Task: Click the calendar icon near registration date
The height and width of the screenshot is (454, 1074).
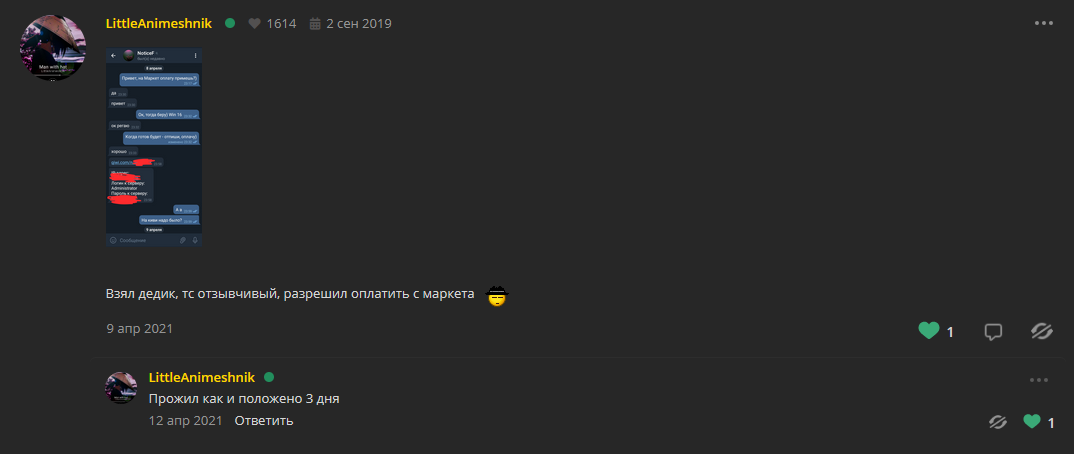Action: [x=315, y=23]
